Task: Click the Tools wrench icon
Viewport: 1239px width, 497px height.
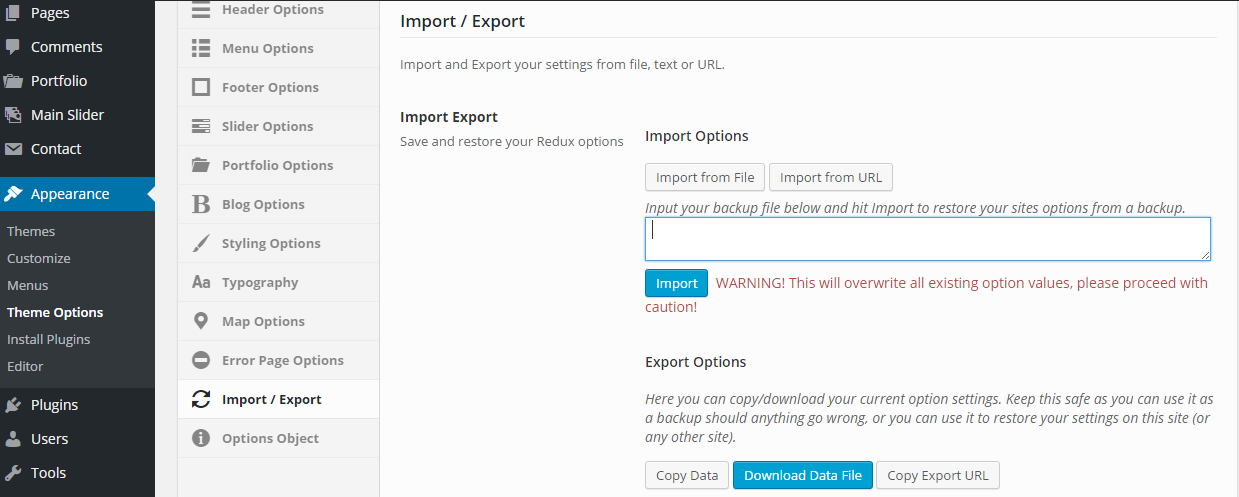Action: click(13, 473)
